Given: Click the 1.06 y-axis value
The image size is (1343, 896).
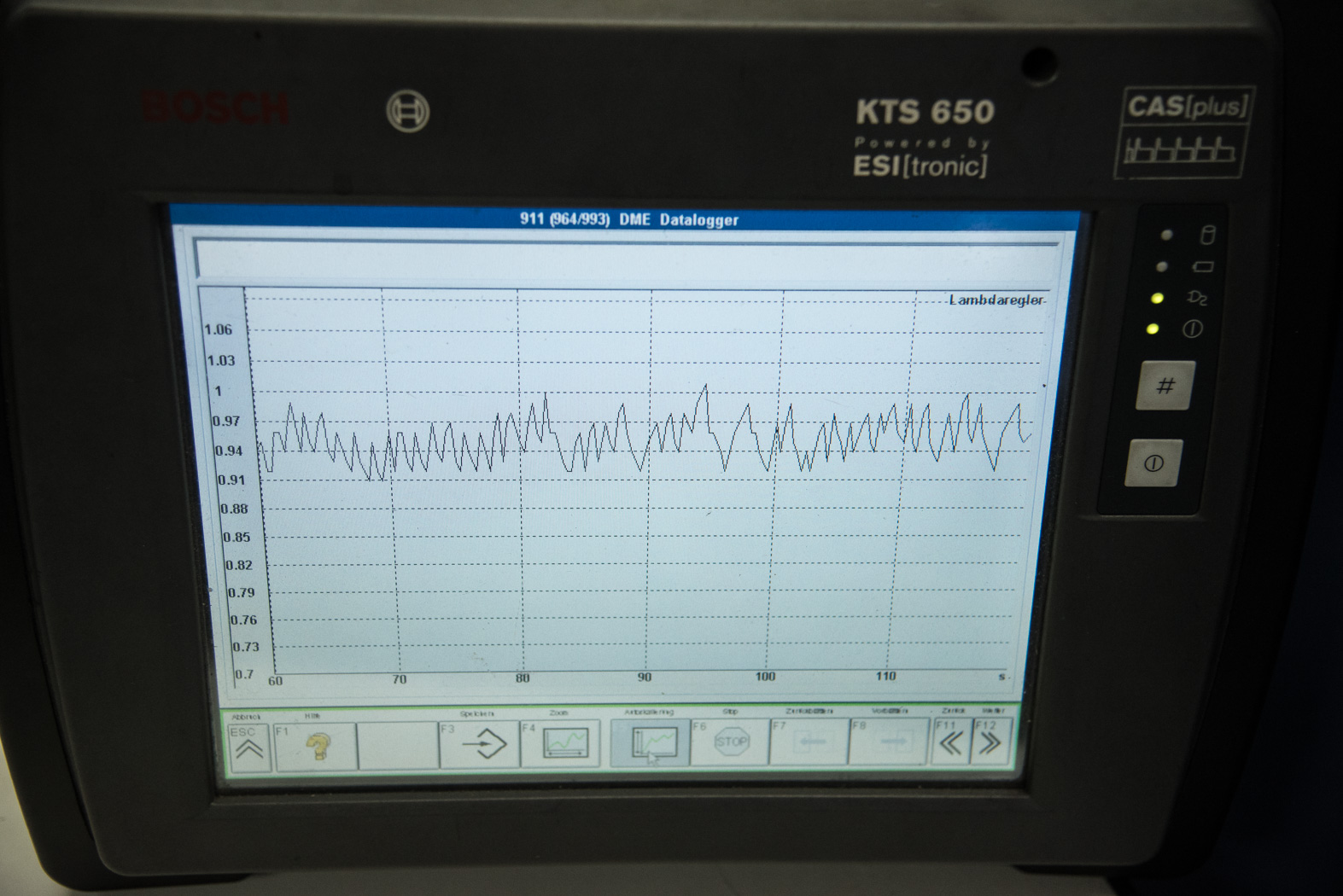Looking at the screenshot, I should click(x=218, y=329).
